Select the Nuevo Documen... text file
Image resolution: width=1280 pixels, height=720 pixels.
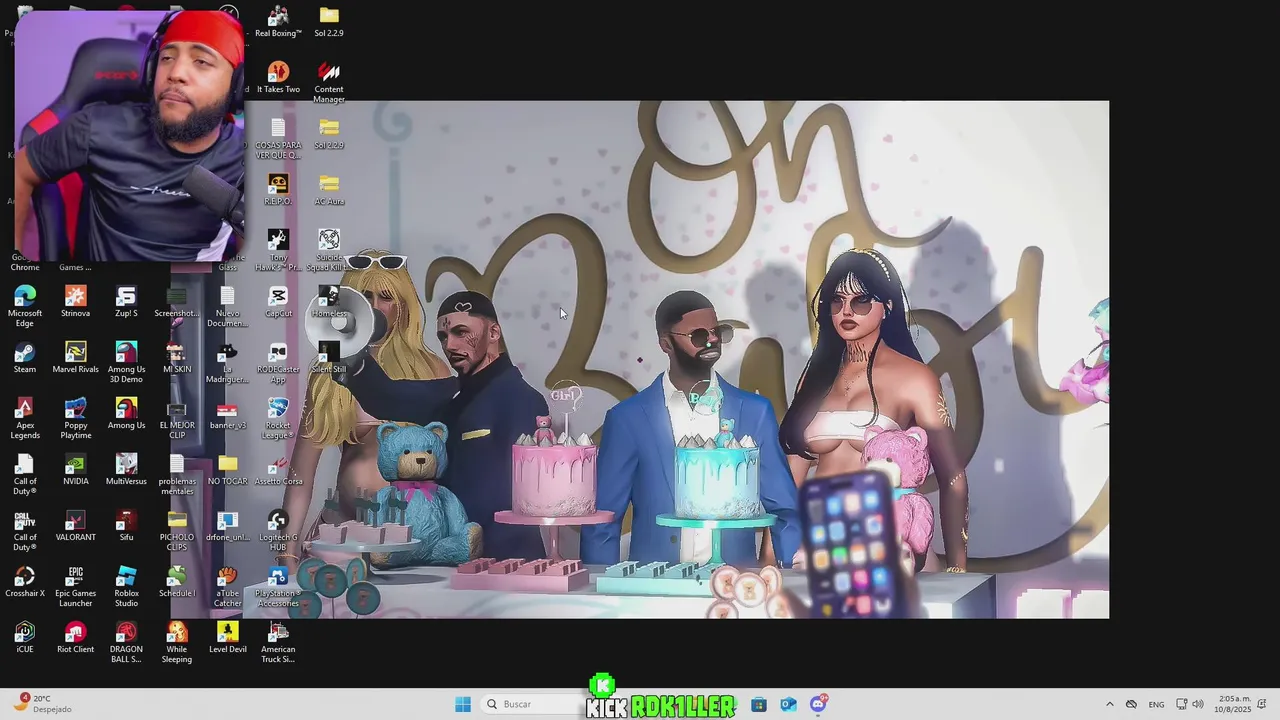coord(227,305)
